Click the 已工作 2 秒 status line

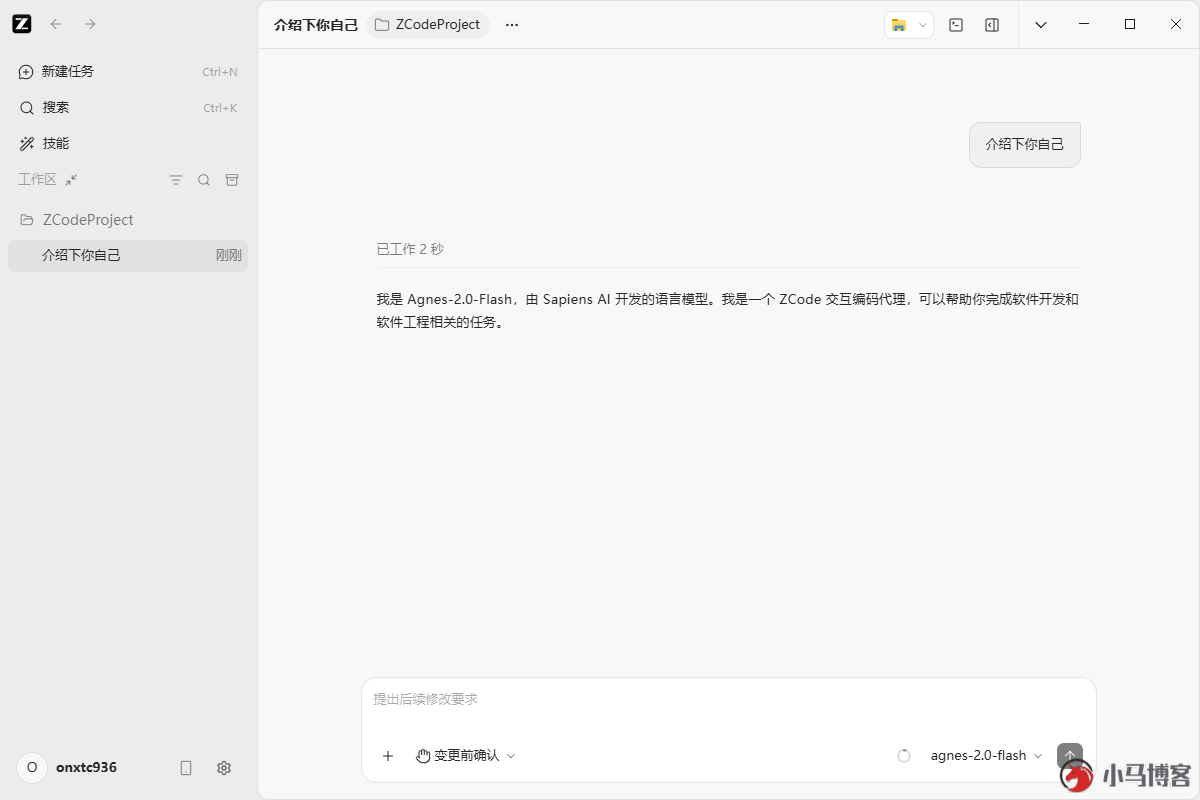click(x=410, y=249)
